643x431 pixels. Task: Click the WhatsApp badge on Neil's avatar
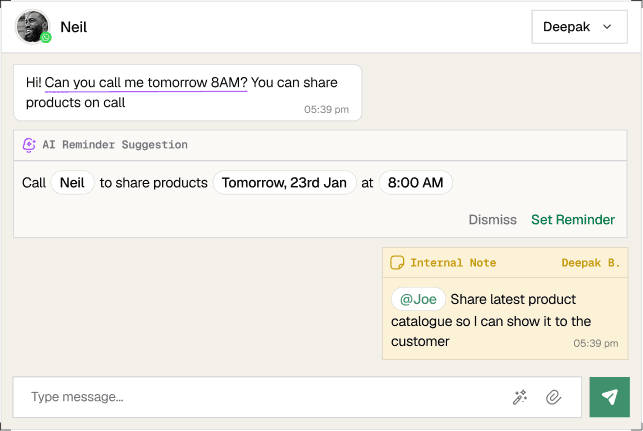(46, 38)
